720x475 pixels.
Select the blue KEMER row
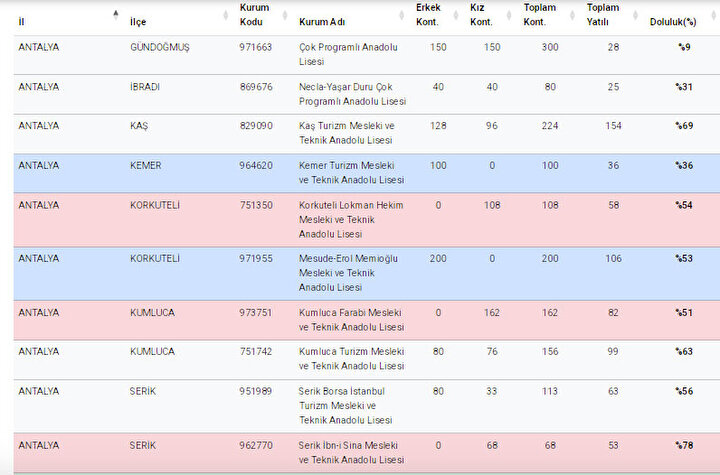[367, 173]
